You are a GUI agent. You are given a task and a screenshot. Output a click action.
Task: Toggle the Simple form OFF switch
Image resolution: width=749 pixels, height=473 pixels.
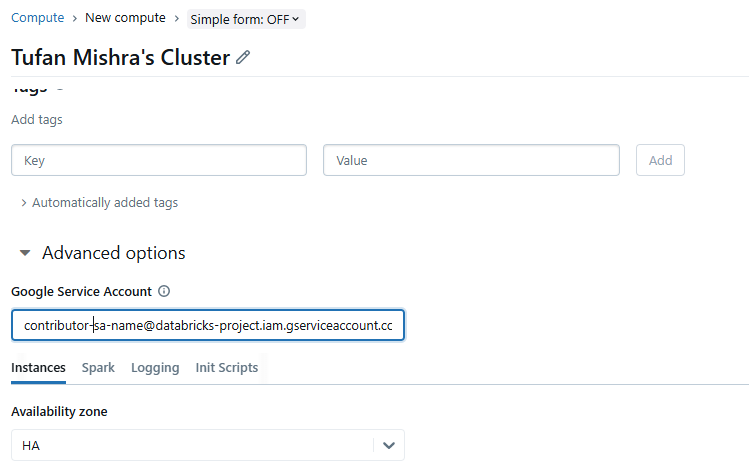[x=246, y=19]
